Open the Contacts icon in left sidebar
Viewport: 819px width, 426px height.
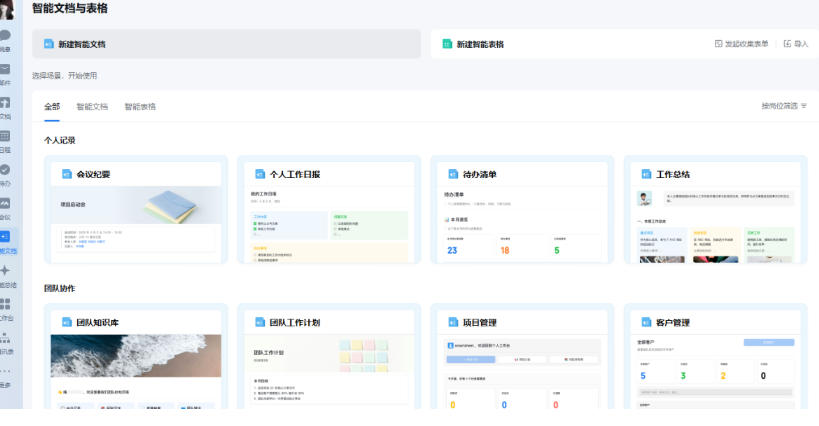5,337
